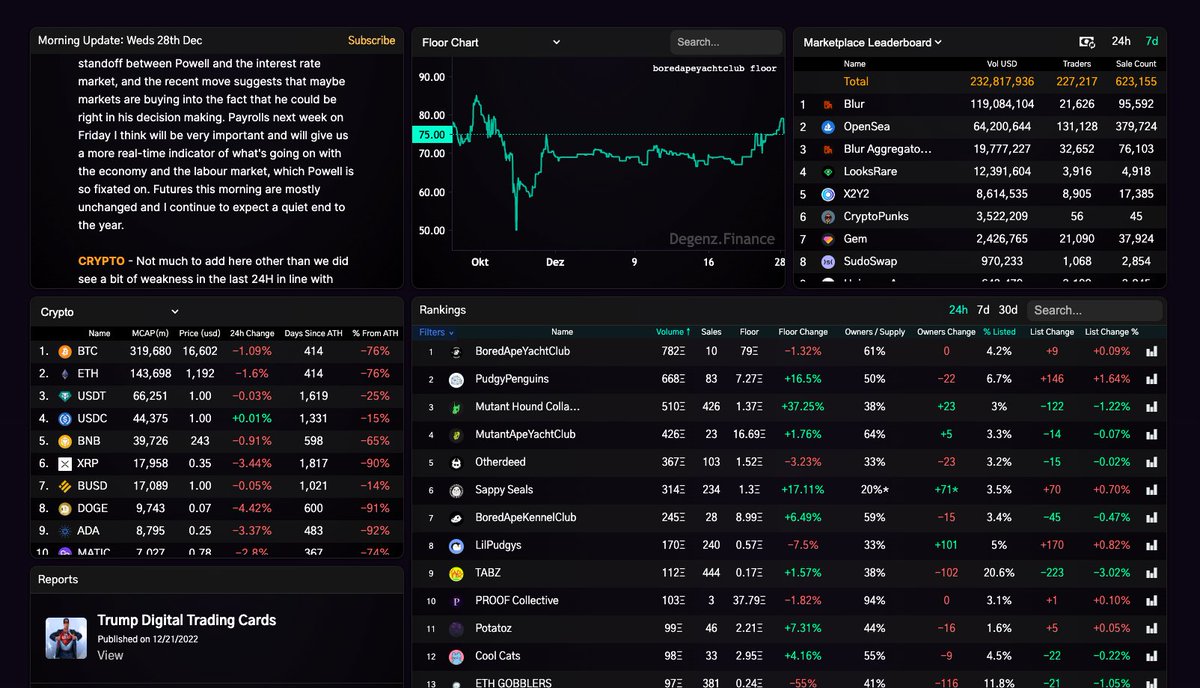This screenshot has width=1200, height=688.
Task: Sort rankings by List Change % column
Action: click(x=1112, y=332)
